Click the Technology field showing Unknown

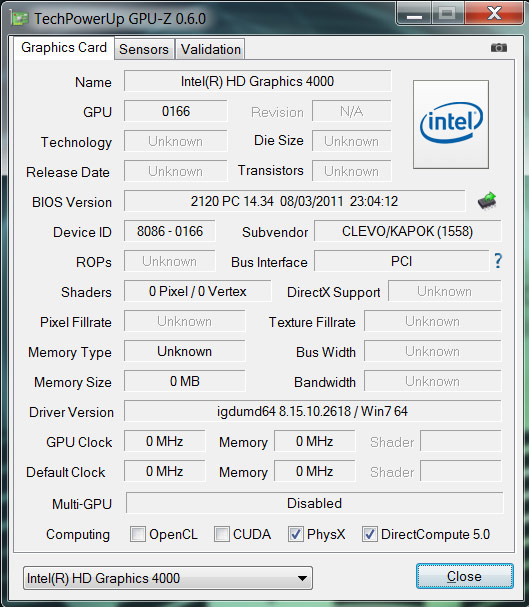pyautogui.click(x=176, y=141)
